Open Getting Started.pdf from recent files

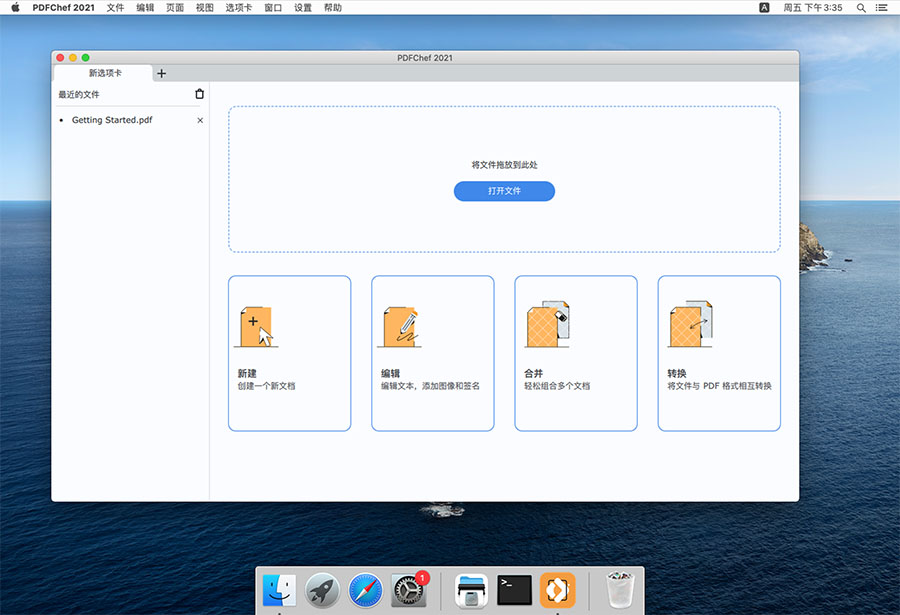tap(112, 120)
